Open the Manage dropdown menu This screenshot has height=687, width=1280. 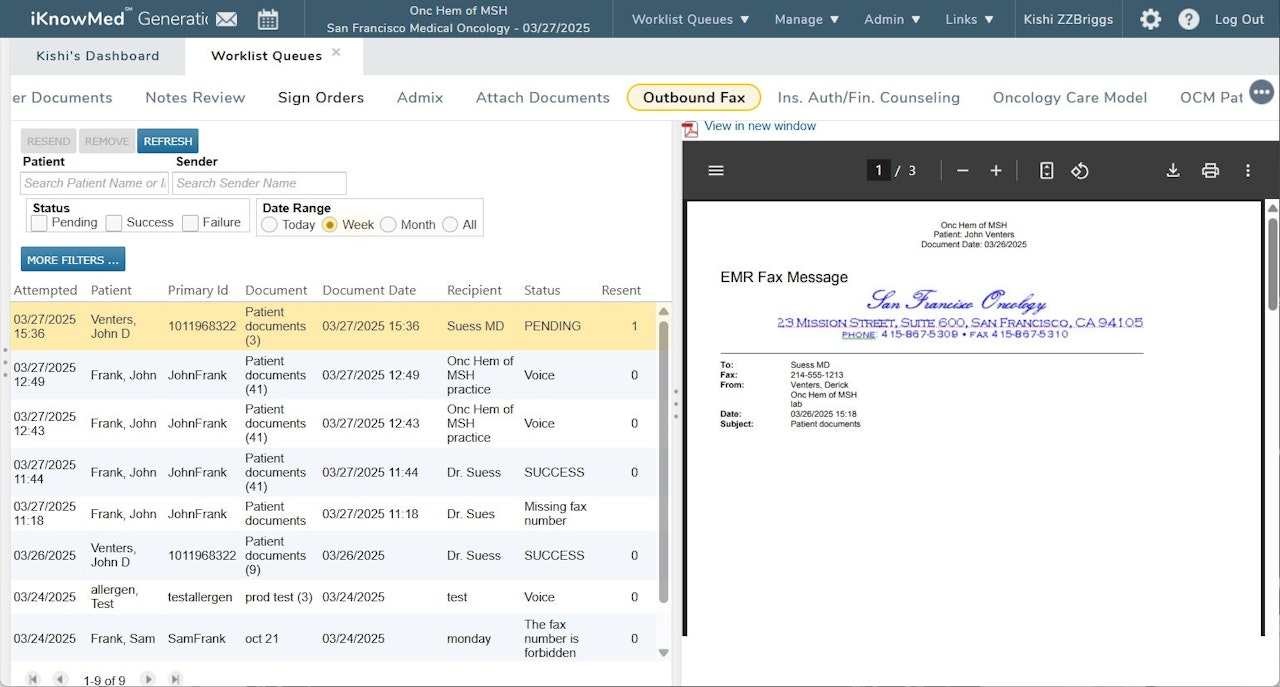[807, 19]
